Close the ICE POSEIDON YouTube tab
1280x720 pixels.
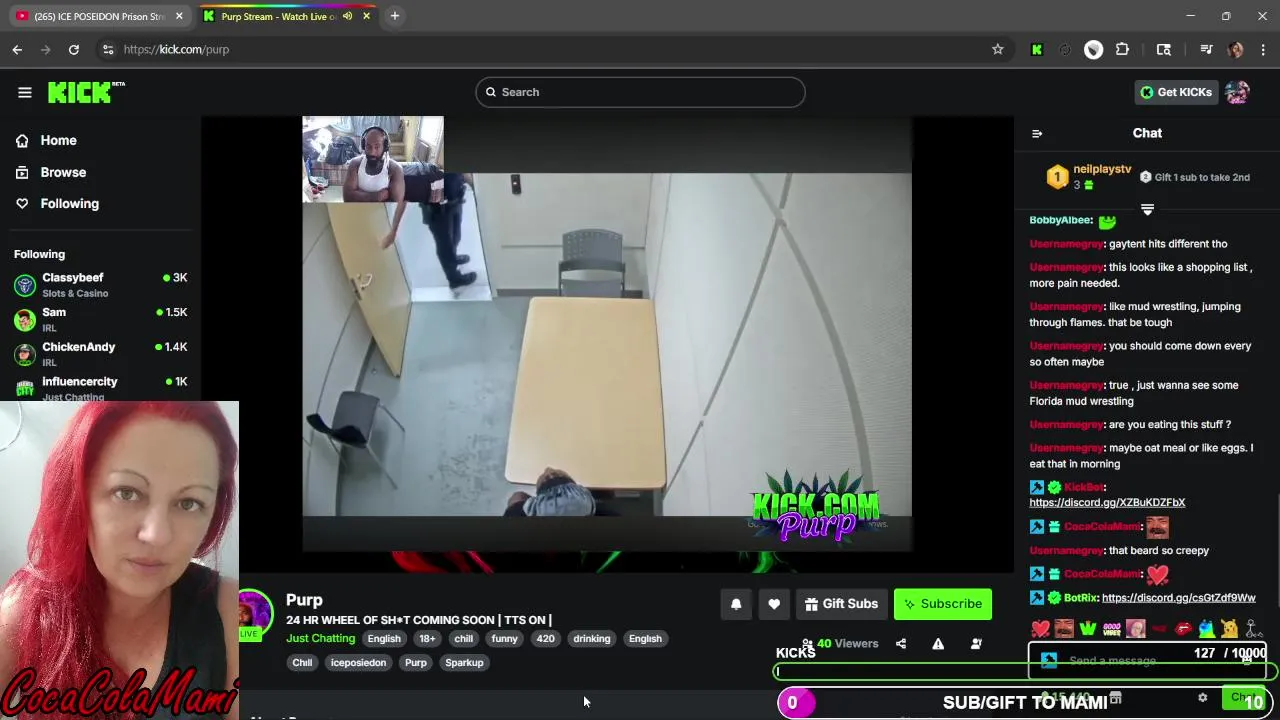179,16
